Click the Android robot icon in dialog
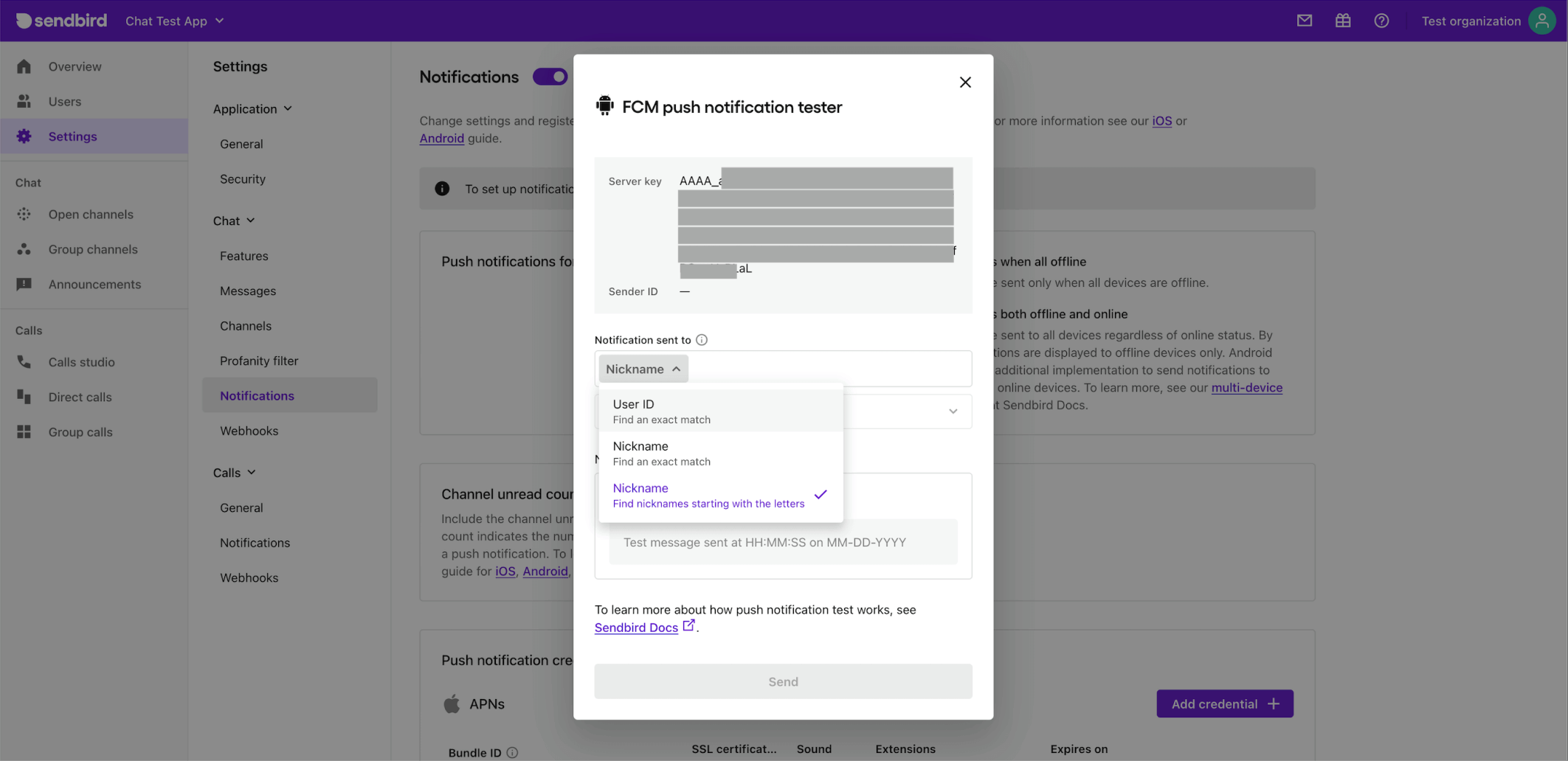Screen dimensions: 1568x761 coord(604,105)
